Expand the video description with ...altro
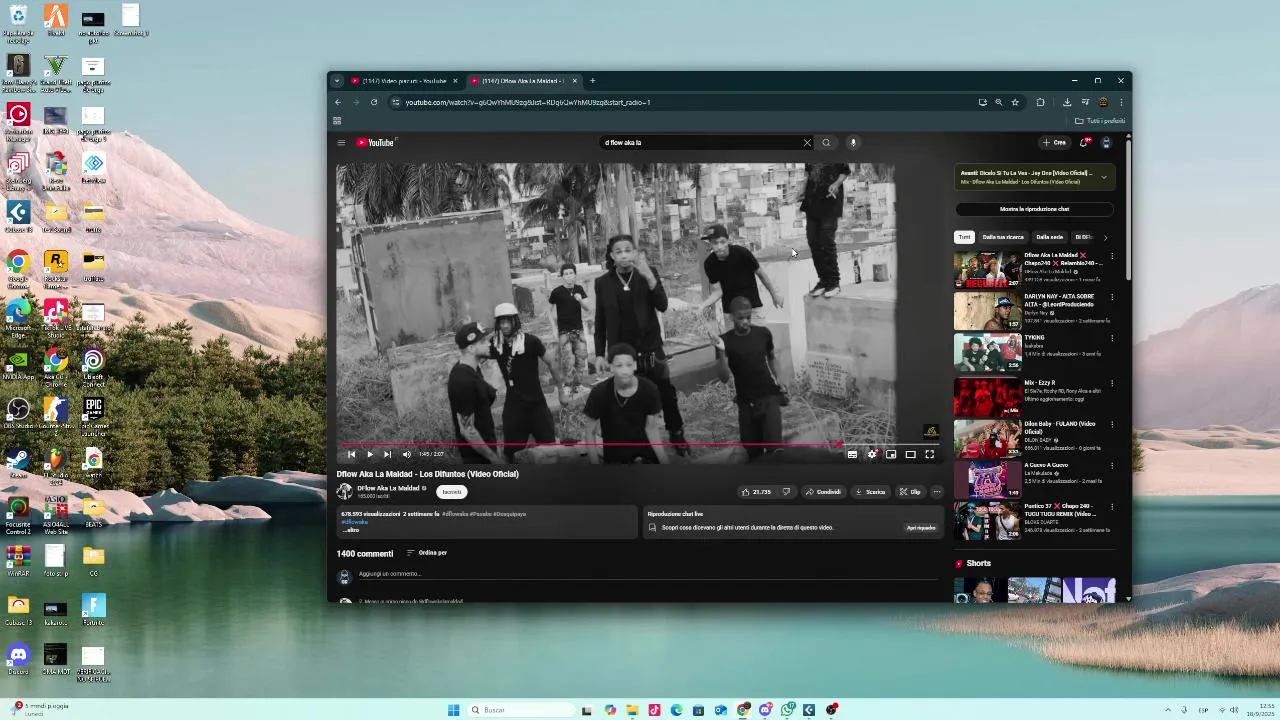 coord(351,530)
